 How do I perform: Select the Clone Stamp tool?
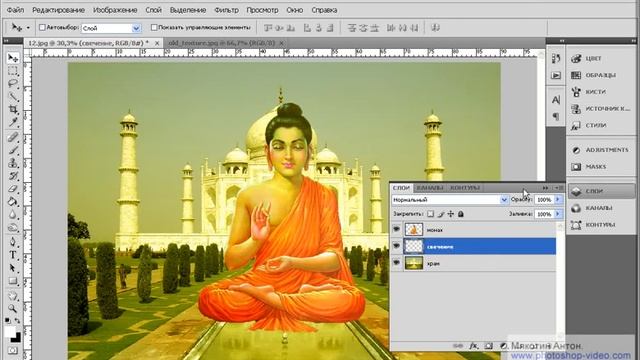(x=13, y=163)
